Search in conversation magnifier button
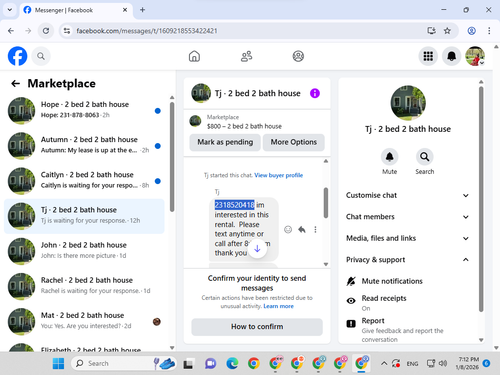500x375 pixels. pos(424,157)
